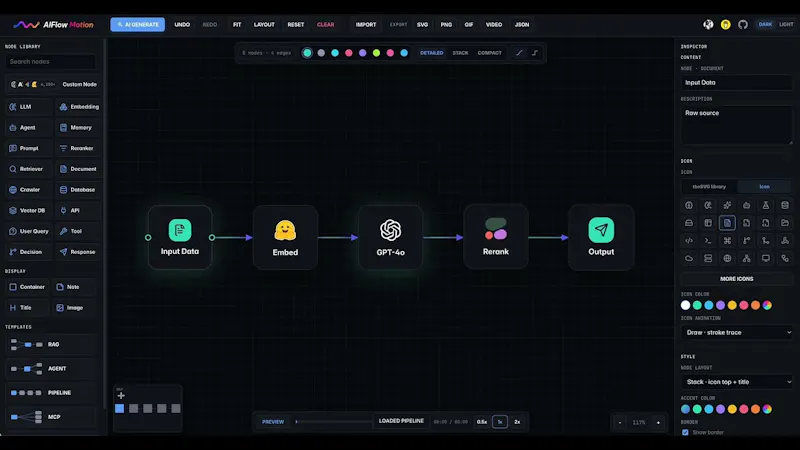The height and width of the screenshot is (450, 800).
Task: Set node view to Detailed
Action: pyautogui.click(x=432, y=53)
